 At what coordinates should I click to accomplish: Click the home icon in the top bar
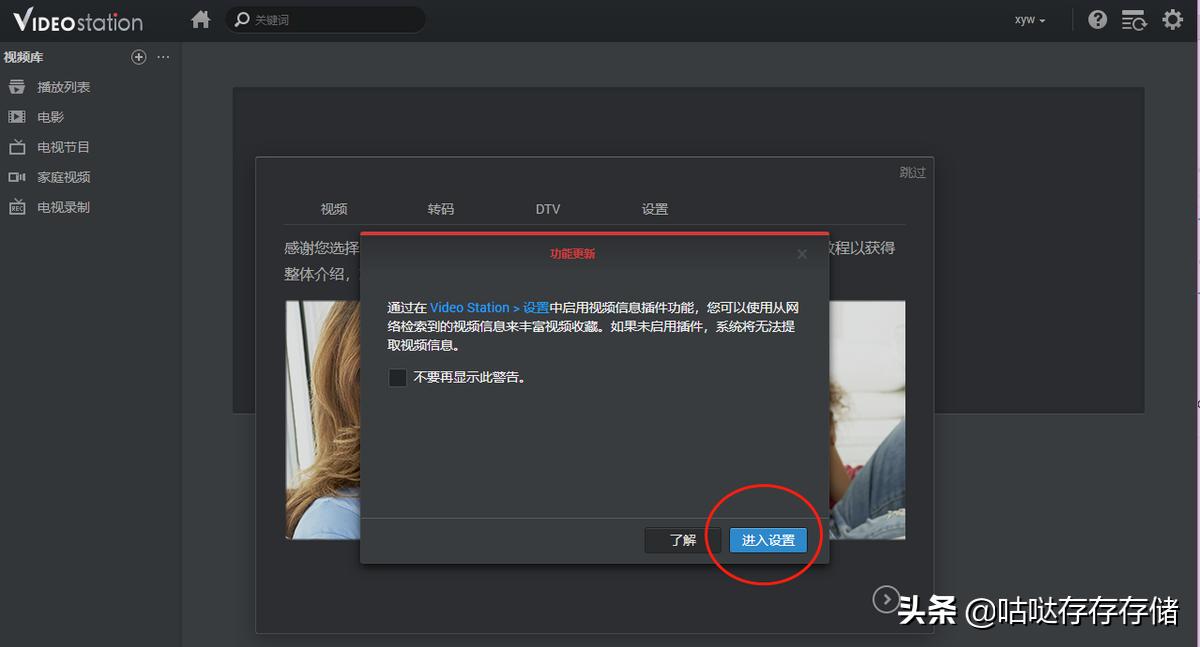(200, 19)
